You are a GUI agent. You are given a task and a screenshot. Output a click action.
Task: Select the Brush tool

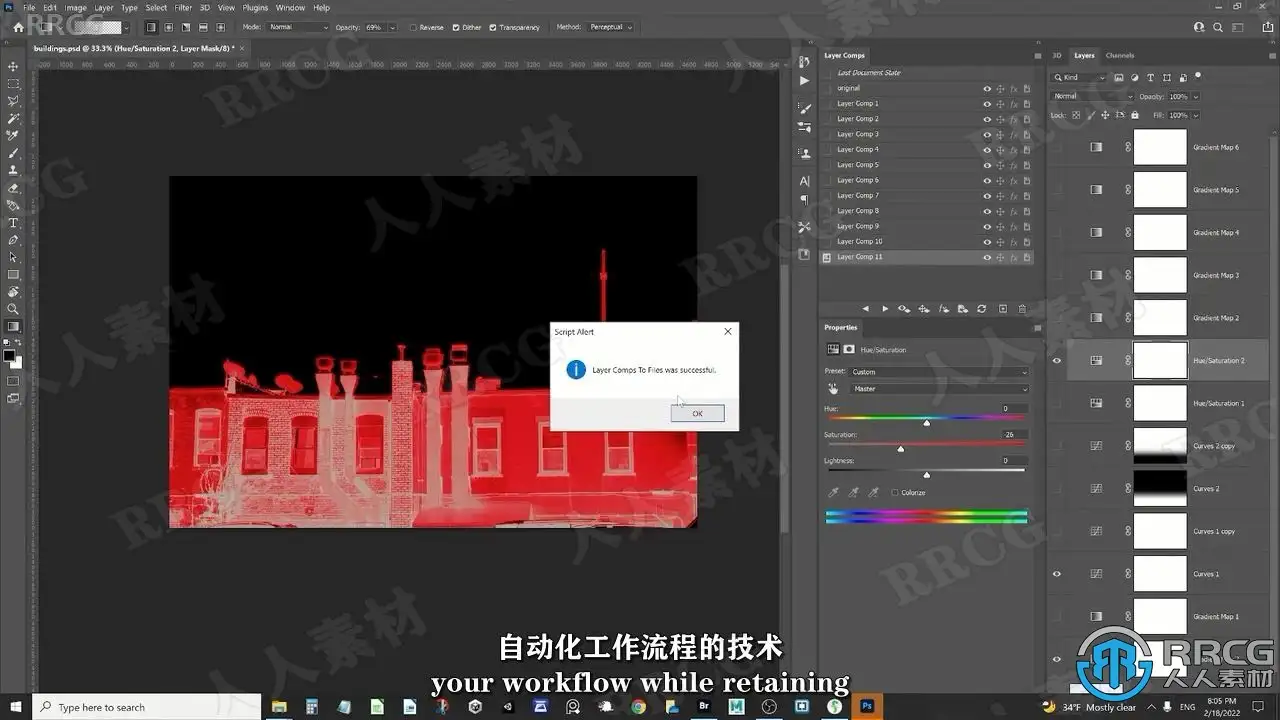tap(13, 154)
